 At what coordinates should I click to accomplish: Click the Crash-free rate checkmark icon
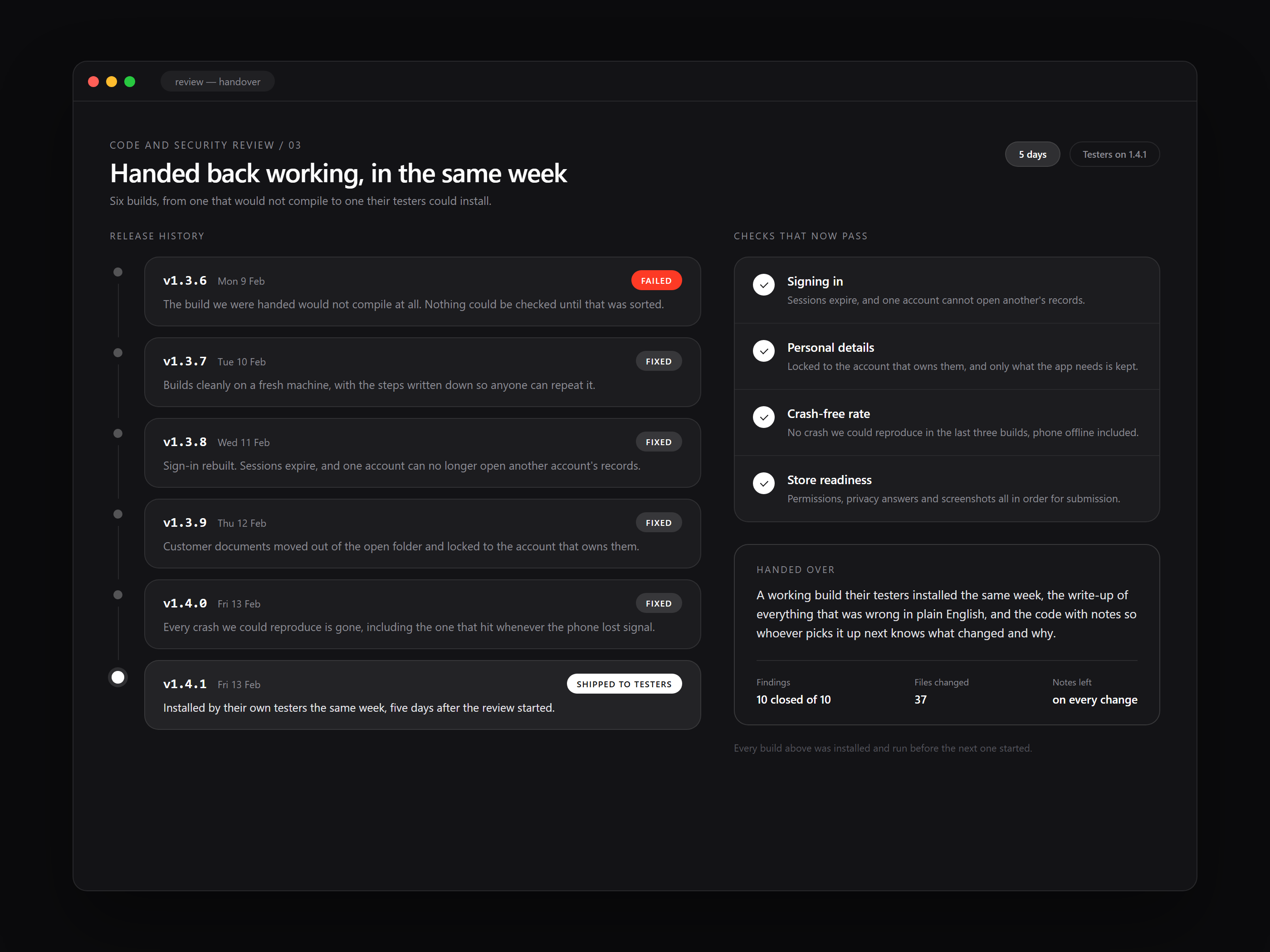pyautogui.click(x=764, y=417)
